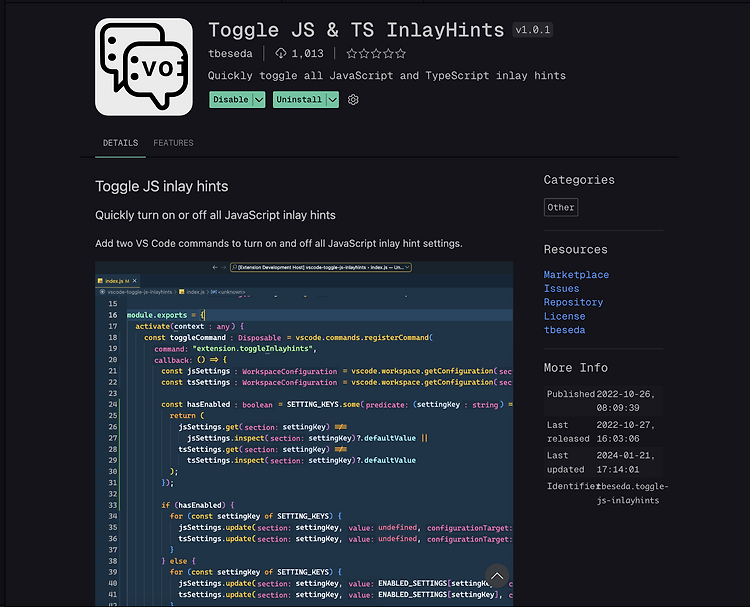Click the Uninstall button

pos(299,99)
